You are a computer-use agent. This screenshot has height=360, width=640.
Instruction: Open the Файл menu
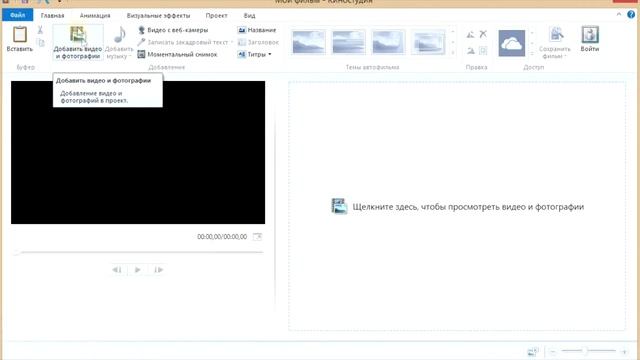(x=18, y=15)
